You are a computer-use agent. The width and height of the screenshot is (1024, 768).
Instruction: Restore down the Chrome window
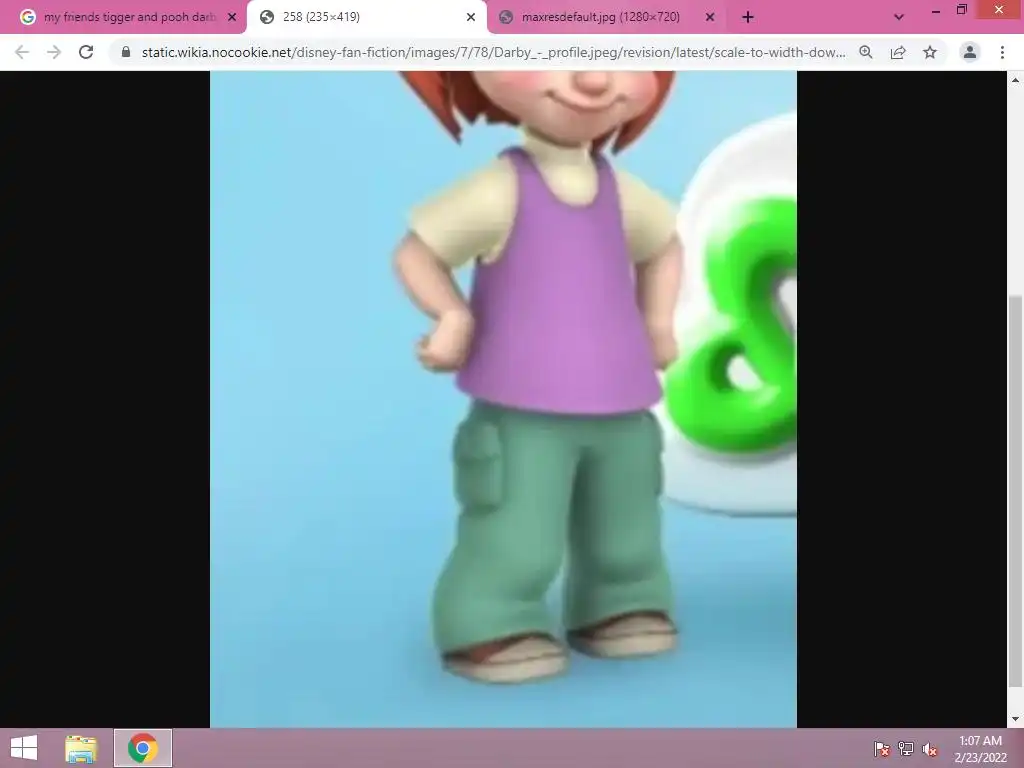961,9
